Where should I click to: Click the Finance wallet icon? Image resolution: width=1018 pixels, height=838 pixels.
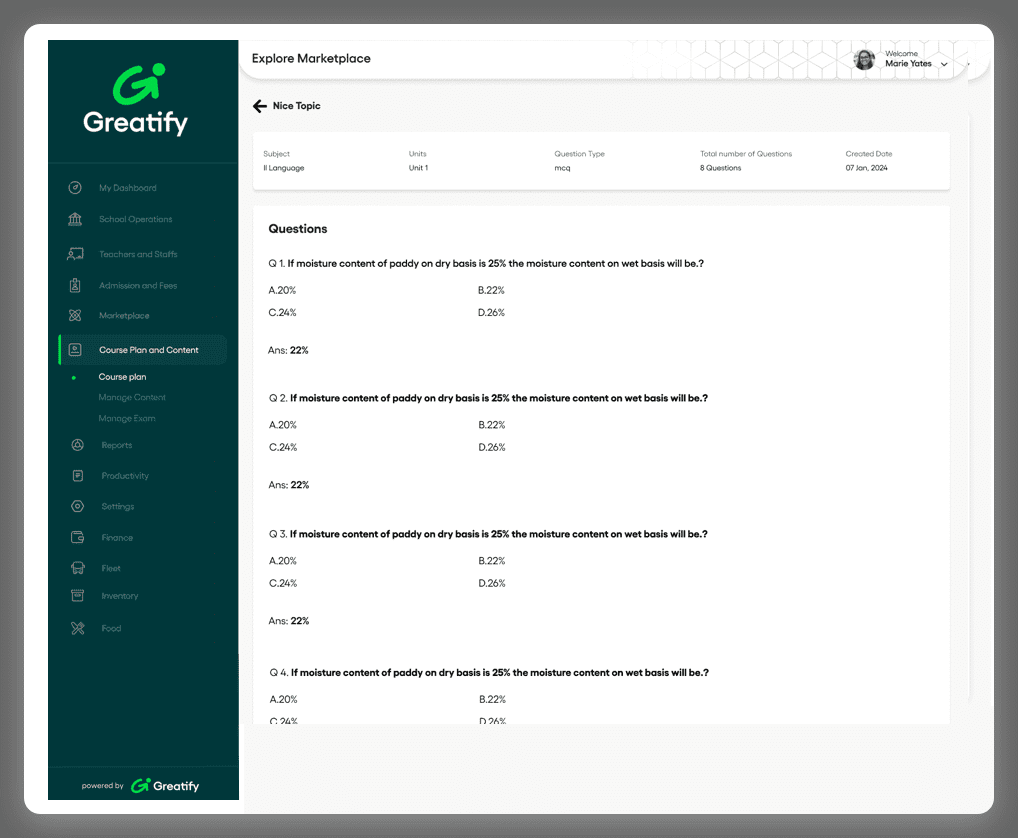pos(77,538)
